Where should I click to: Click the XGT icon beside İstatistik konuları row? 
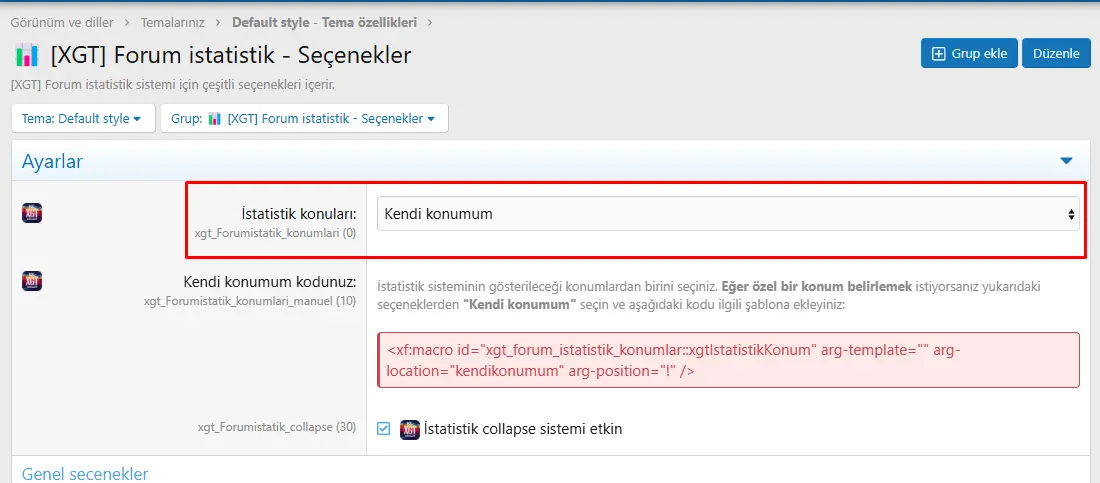(x=32, y=213)
